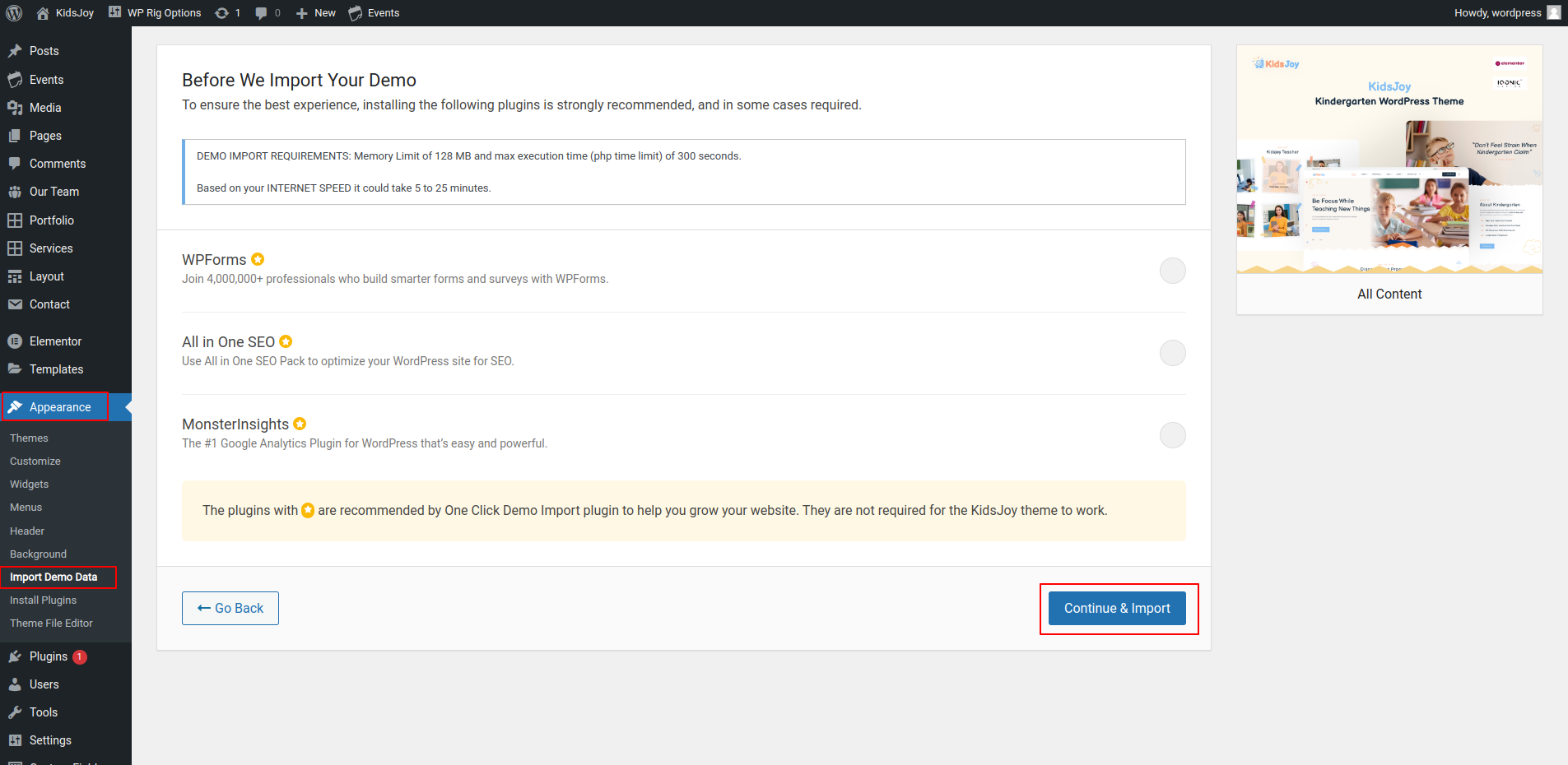Click the comments bubble icon in admin bar
Image resolution: width=1568 pixels, height=765 pixels.
pyautogui.click(x=261, y=13)
